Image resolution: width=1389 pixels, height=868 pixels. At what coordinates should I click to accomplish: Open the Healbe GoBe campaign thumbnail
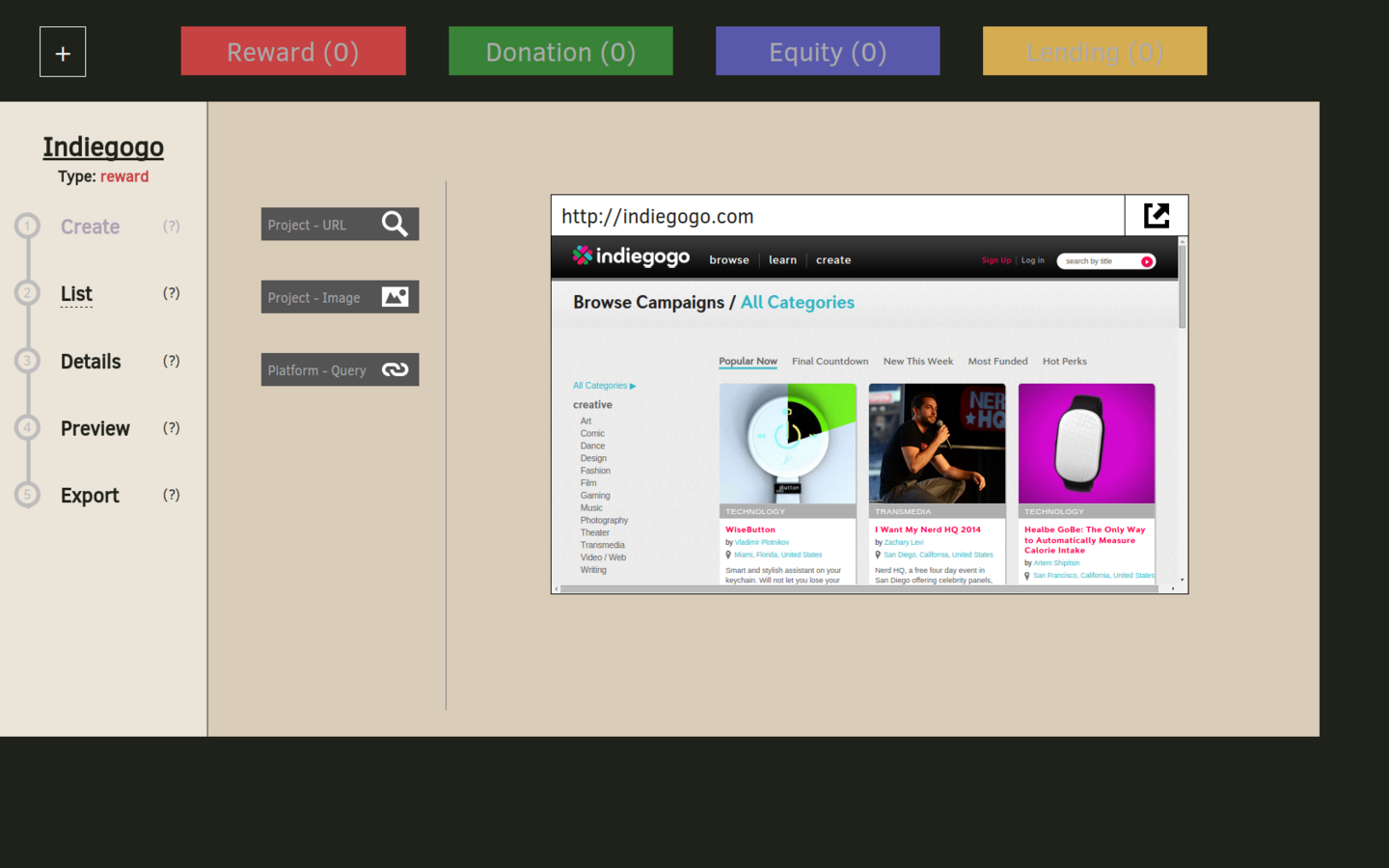(x=1086, y=444)
